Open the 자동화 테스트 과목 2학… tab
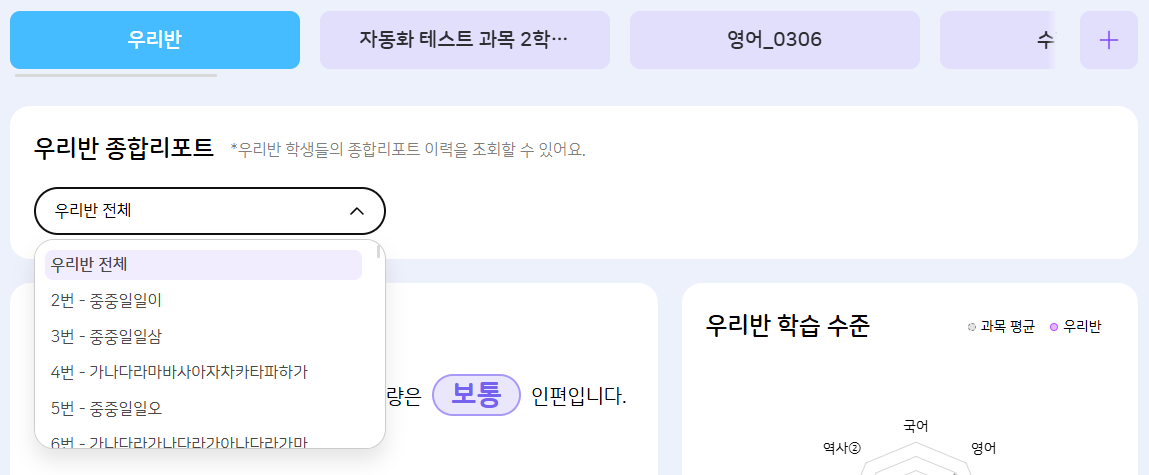The height and width of the screenshot is (475, 1149). 464,40
